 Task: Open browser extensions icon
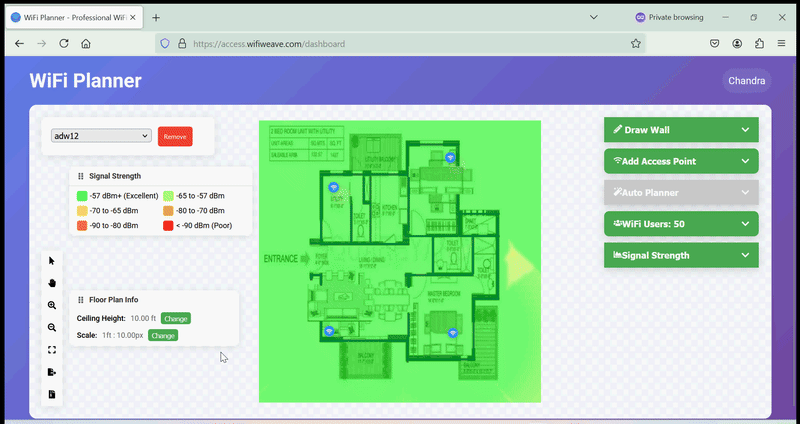point(759,44)
